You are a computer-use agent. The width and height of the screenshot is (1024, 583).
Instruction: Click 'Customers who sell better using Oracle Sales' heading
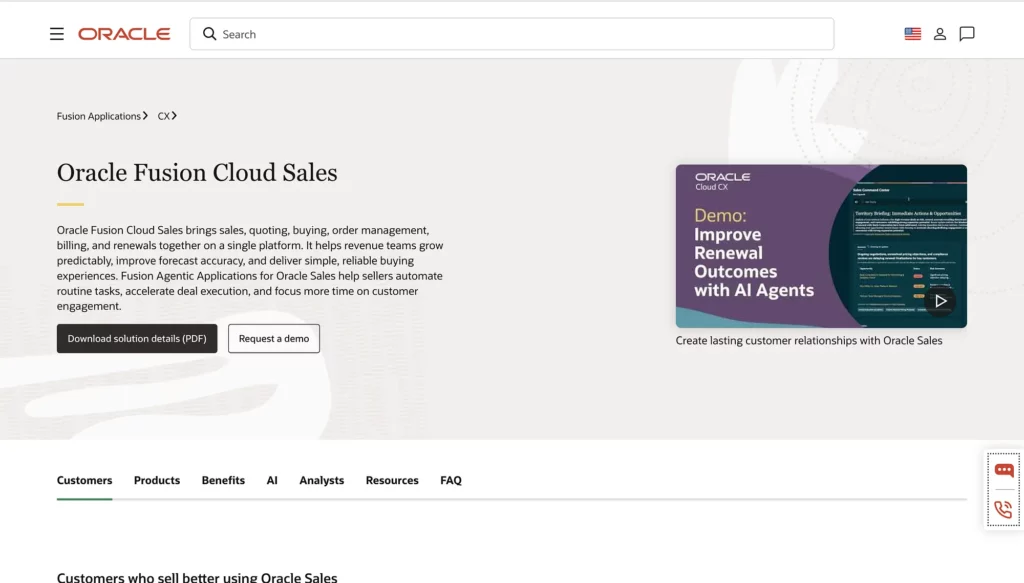pyautogui.click(x=197, y=578)
